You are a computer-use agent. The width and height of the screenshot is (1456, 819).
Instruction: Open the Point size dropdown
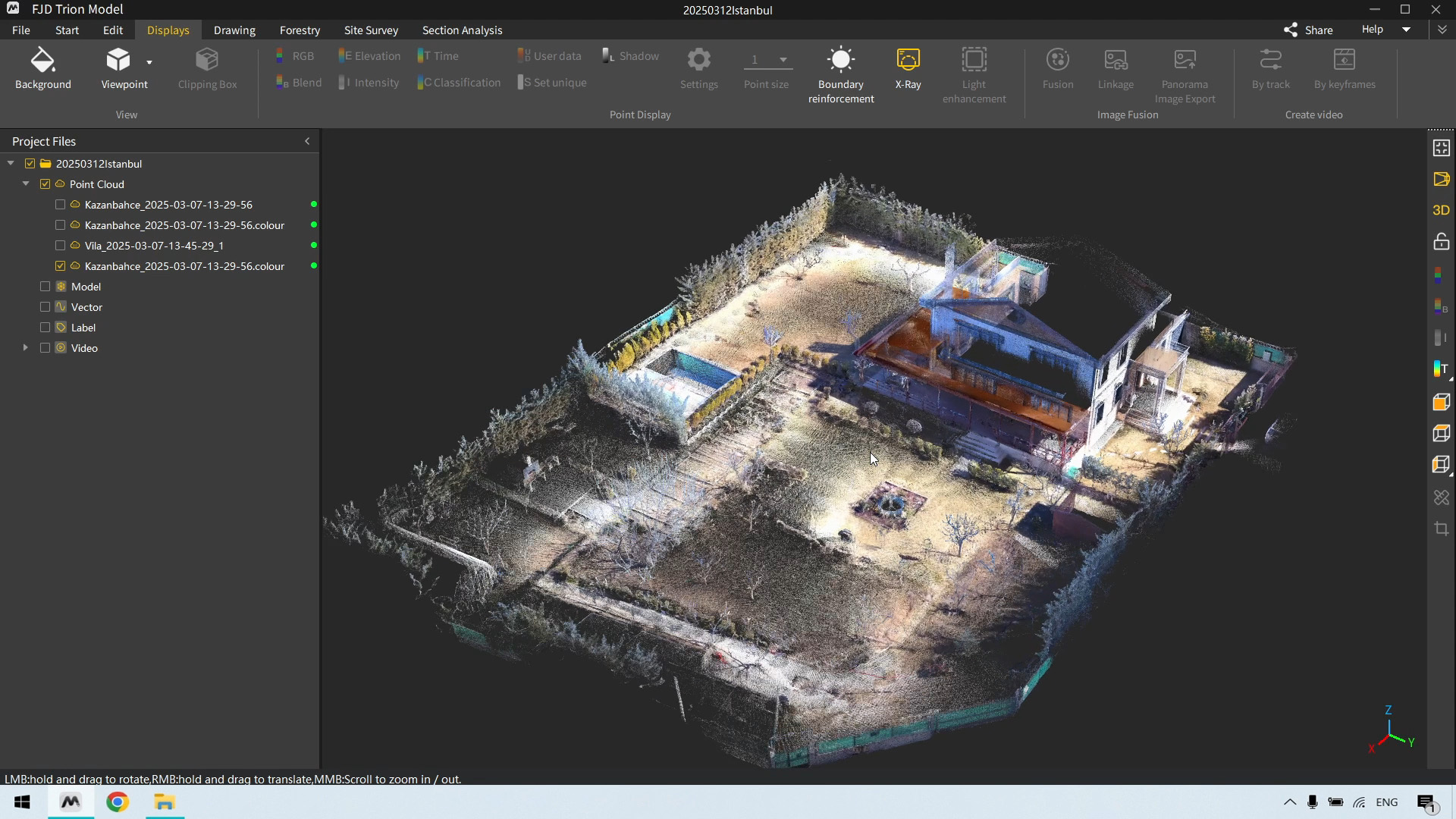[783, 60]
